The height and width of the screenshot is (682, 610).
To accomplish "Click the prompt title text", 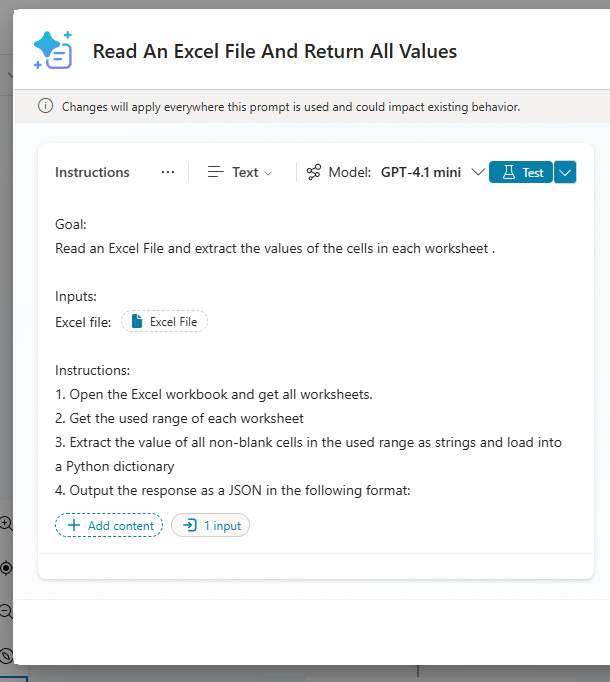I will tap(275, 51).
